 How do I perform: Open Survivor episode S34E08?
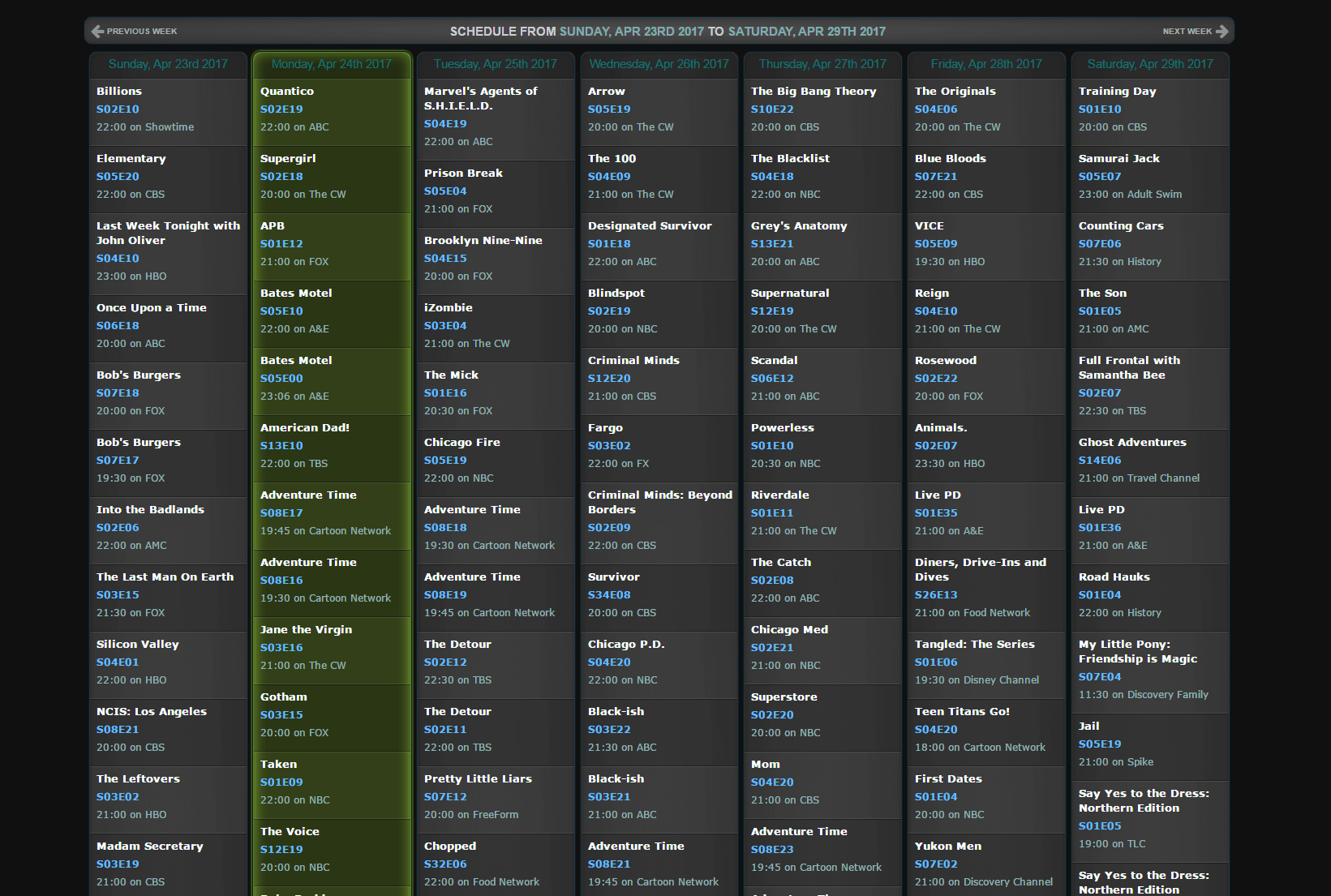tap(609, 595)
